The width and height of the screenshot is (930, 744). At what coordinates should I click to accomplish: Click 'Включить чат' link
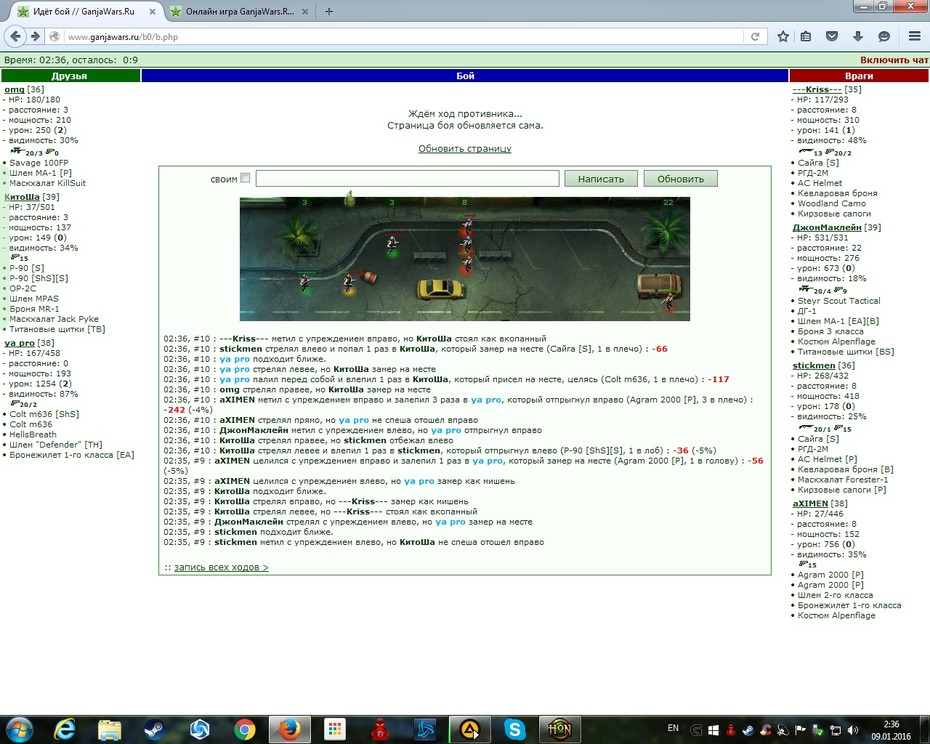point(894,60)
